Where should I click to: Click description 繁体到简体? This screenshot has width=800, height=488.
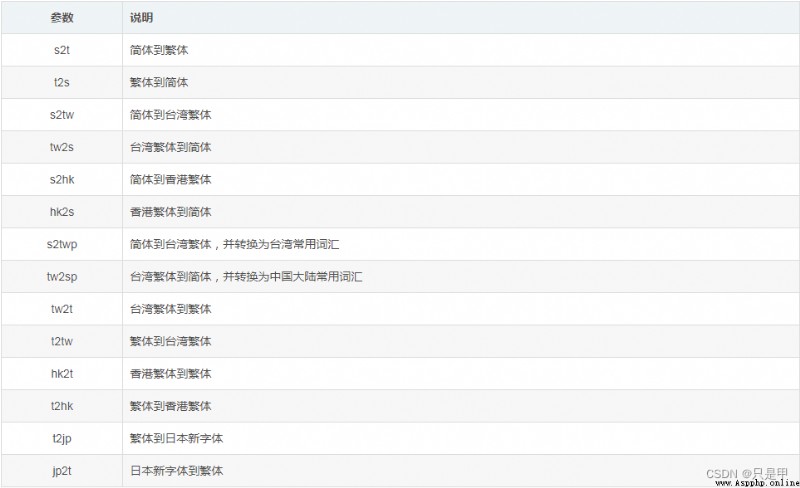[159, 82]
